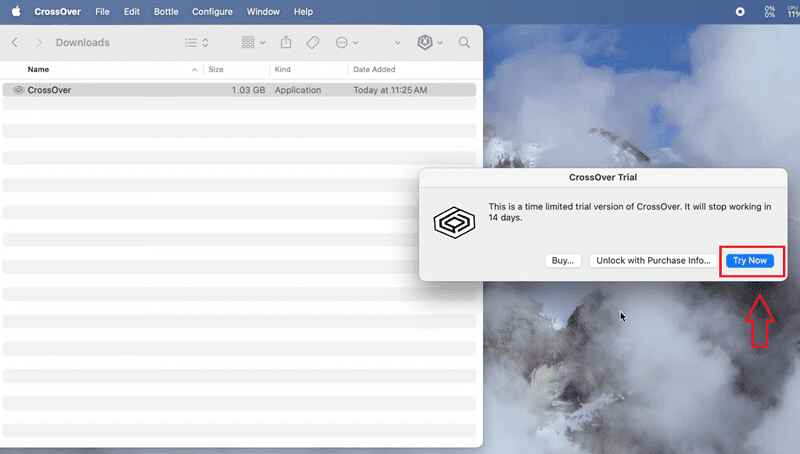Click the Try Now button
800x454 pixels.
[x=750, y=260]
